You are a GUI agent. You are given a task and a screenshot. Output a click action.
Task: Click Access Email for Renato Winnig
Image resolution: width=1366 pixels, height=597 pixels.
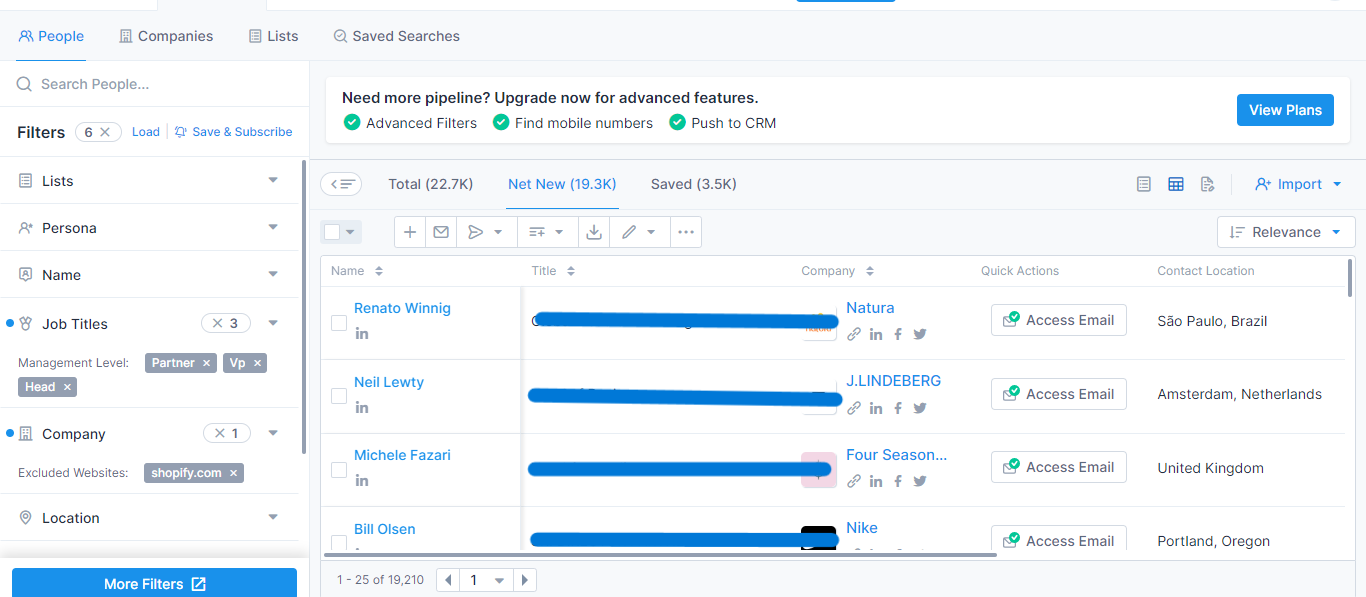[x=1059, y=320]
